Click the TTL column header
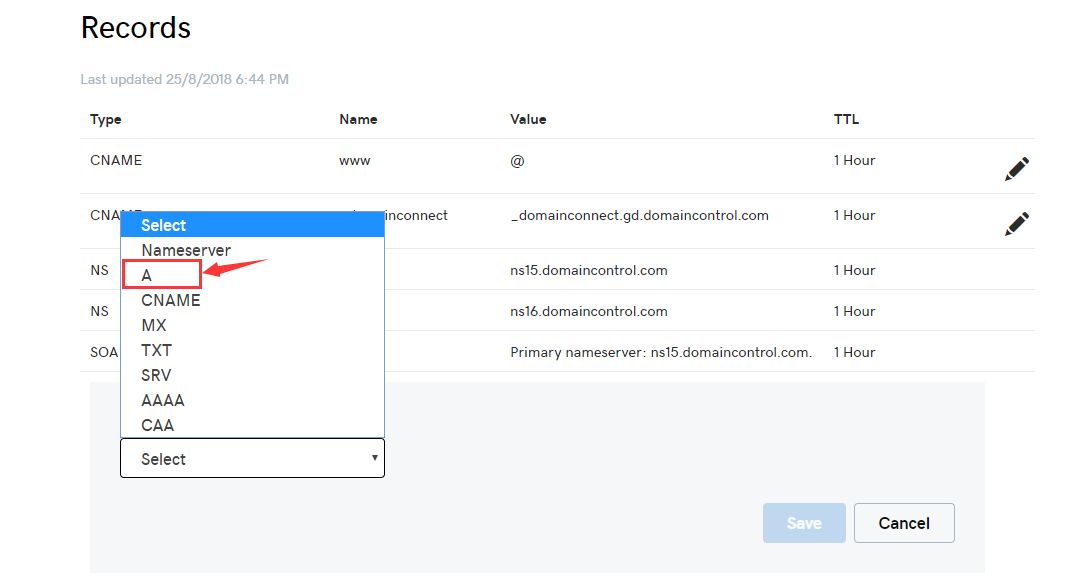This screenshot has width=1088, height=585. click(x=846, y=119)
